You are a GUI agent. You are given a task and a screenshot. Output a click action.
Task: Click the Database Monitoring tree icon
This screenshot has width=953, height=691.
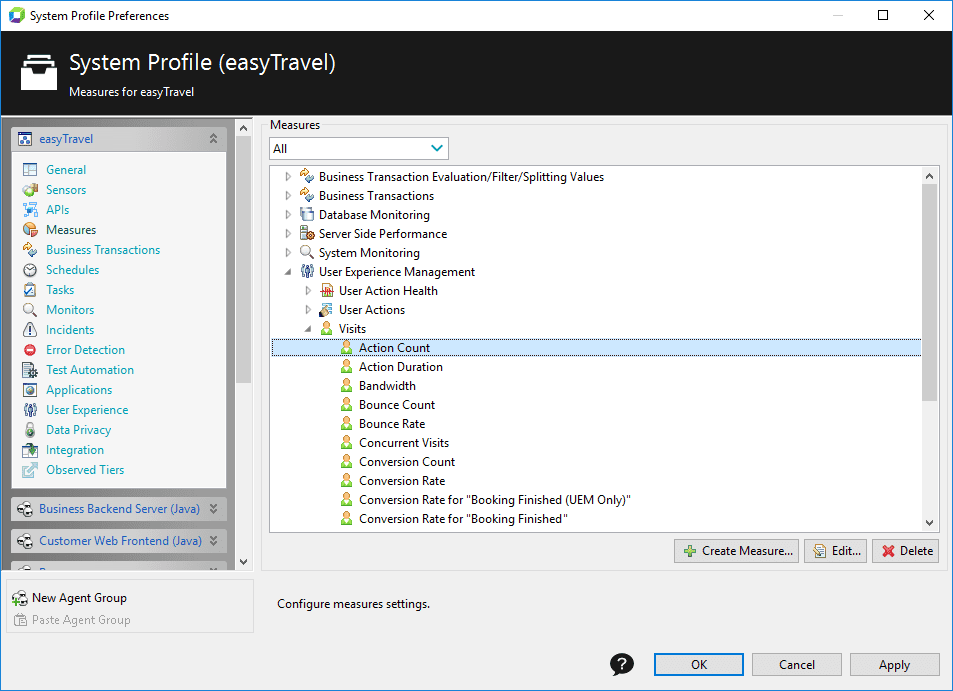tap(307, 215)
